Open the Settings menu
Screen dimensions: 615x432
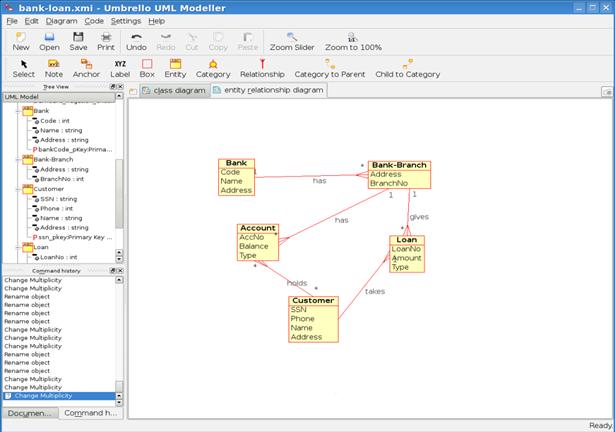pyautogui.click(x=126, y=21)
